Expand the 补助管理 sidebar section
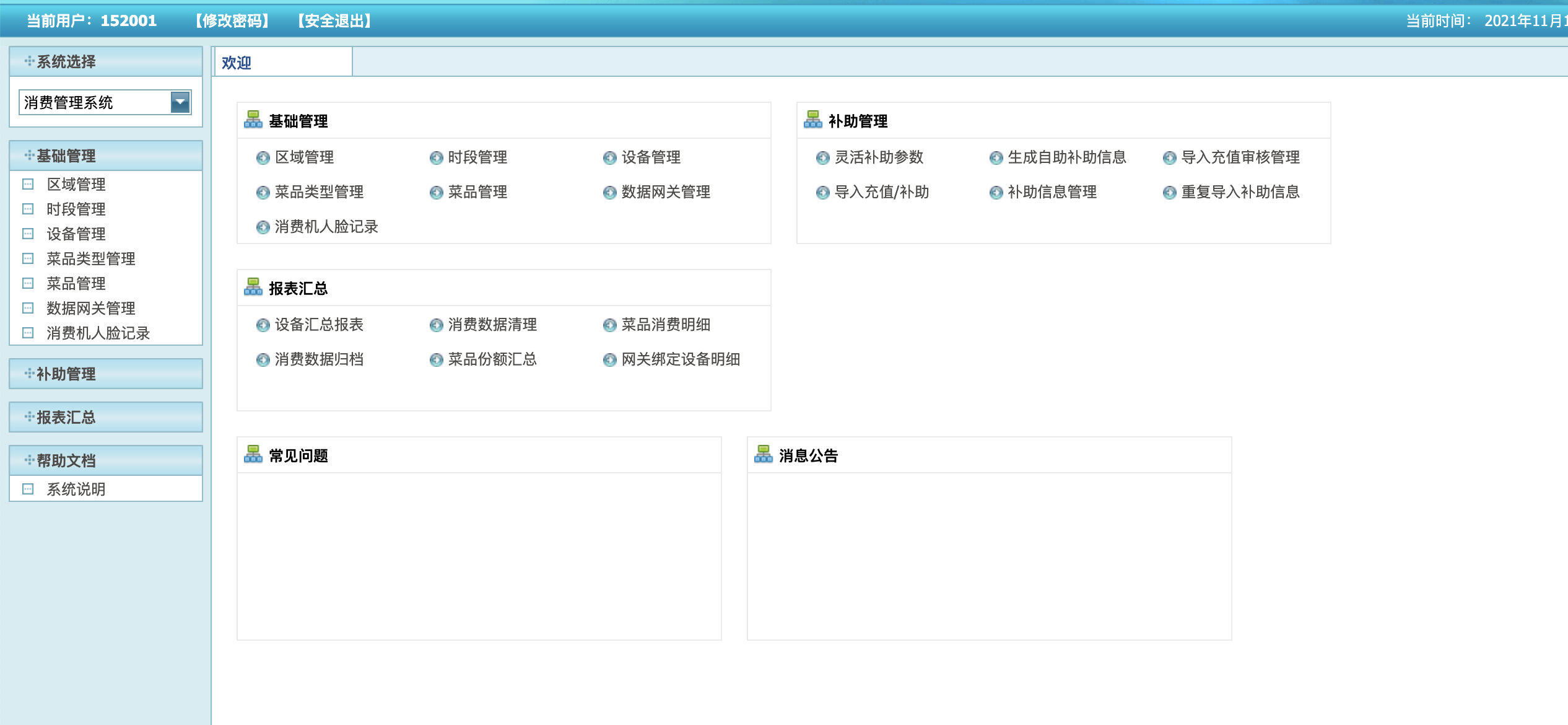The width and height of the screenshot is (1568, 725). (x=106, y=374)
